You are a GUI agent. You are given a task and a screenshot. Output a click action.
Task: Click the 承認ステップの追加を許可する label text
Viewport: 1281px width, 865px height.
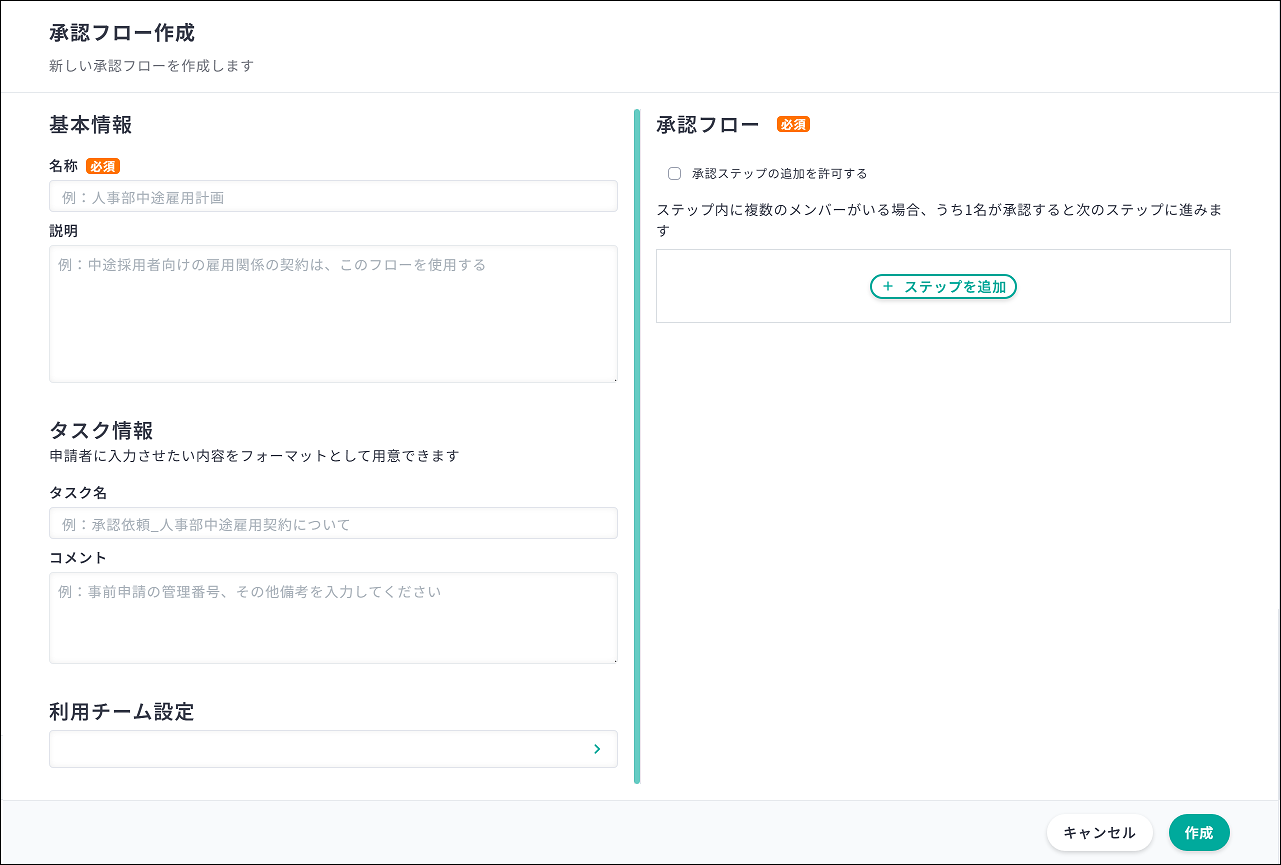779,174
